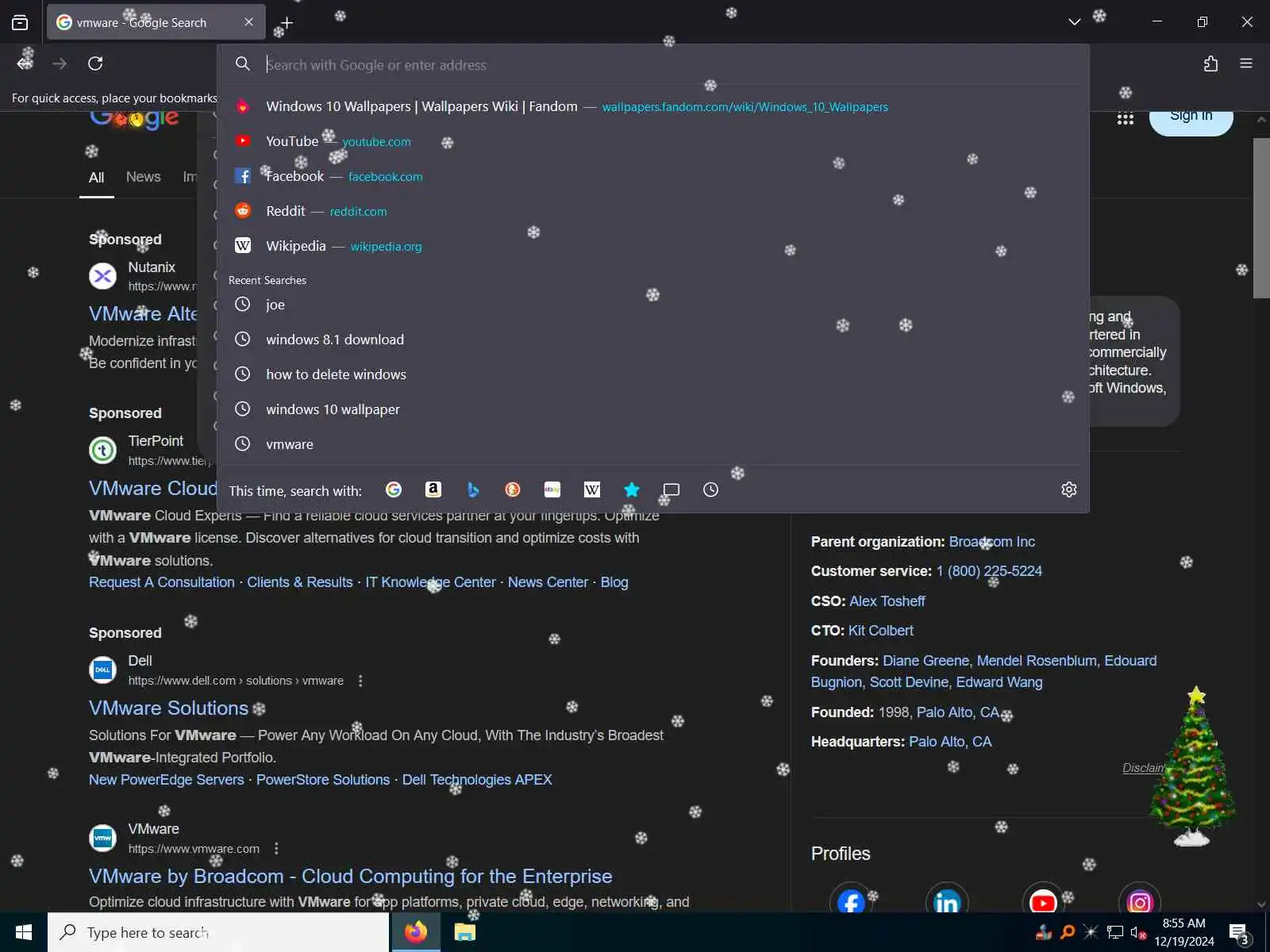
Task: Close the vmware Google Search tab
Action: pos(249,22)
